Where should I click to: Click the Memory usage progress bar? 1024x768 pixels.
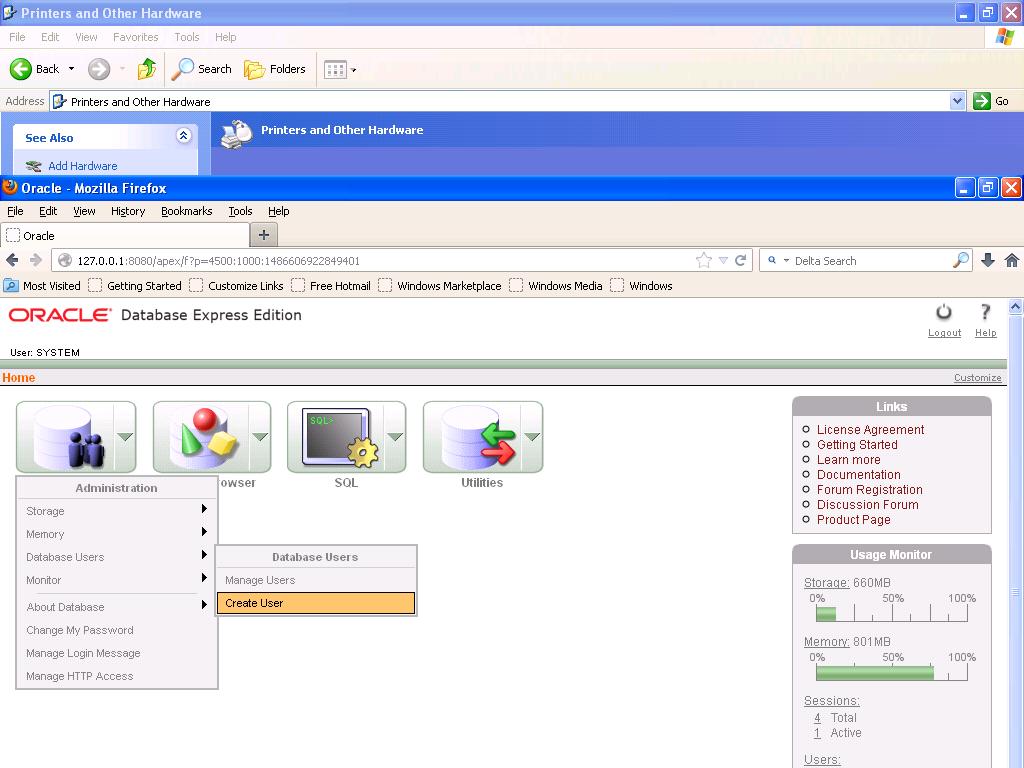point(891,673)
